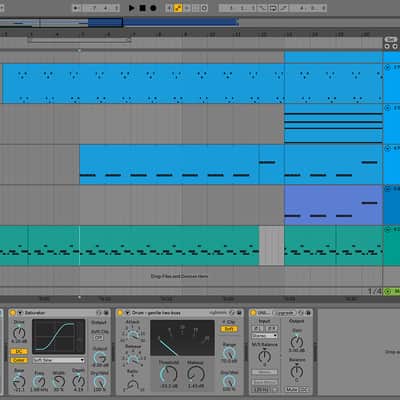Viewport: 400px width, 400px height.
Task: Adjust the Saturator Base knob
Action: (19, 381)
